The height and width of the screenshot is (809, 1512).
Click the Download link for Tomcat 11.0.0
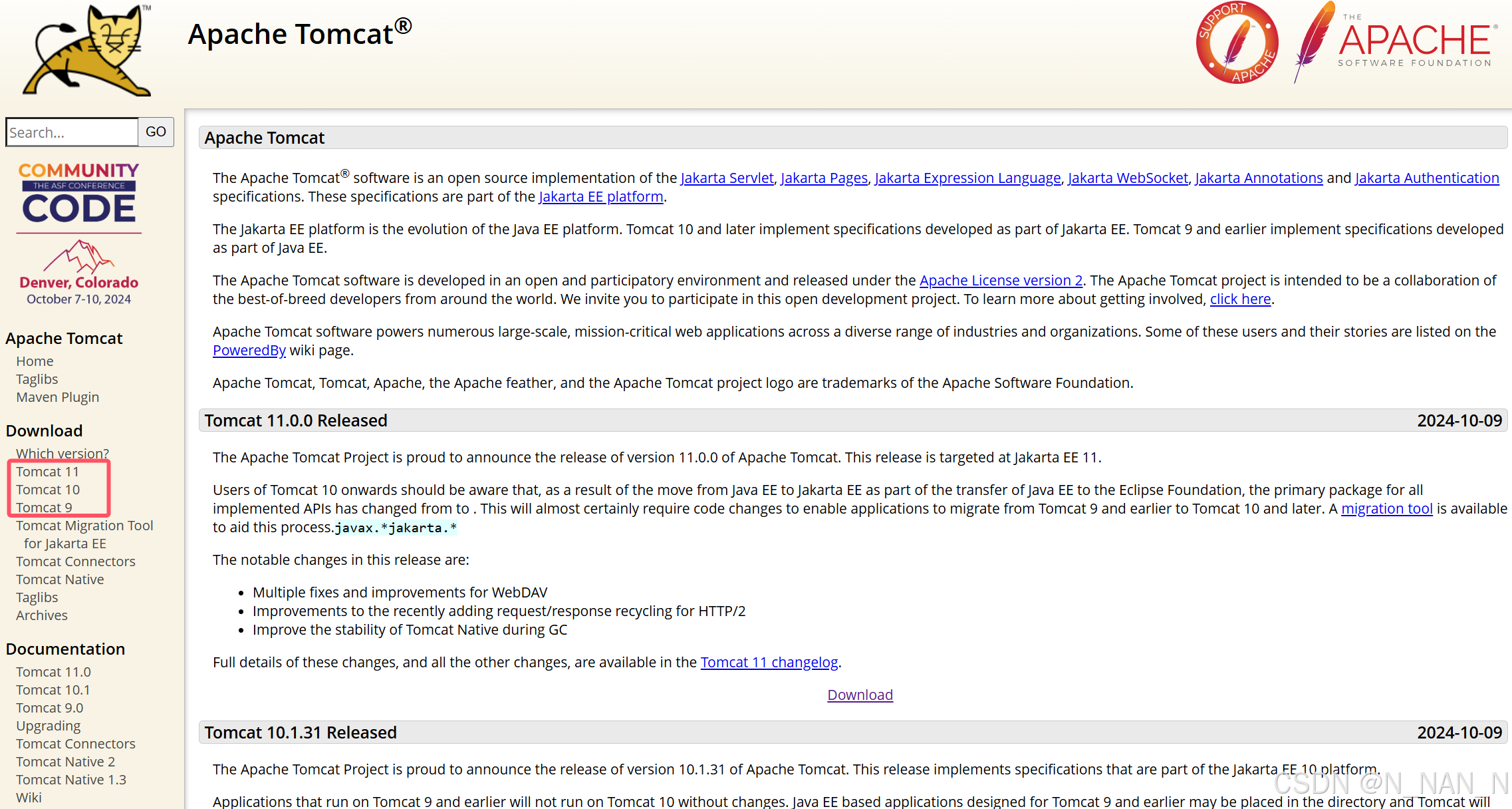860,695
